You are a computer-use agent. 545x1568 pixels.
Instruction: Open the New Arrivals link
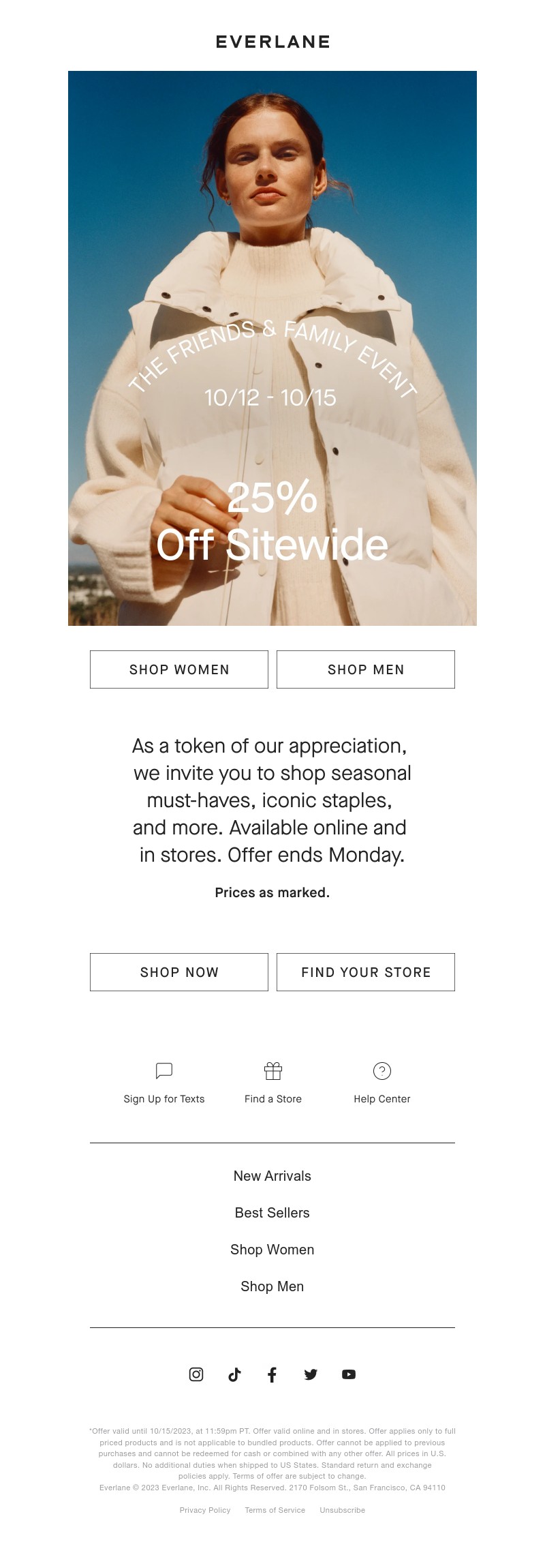(272, 1176)
